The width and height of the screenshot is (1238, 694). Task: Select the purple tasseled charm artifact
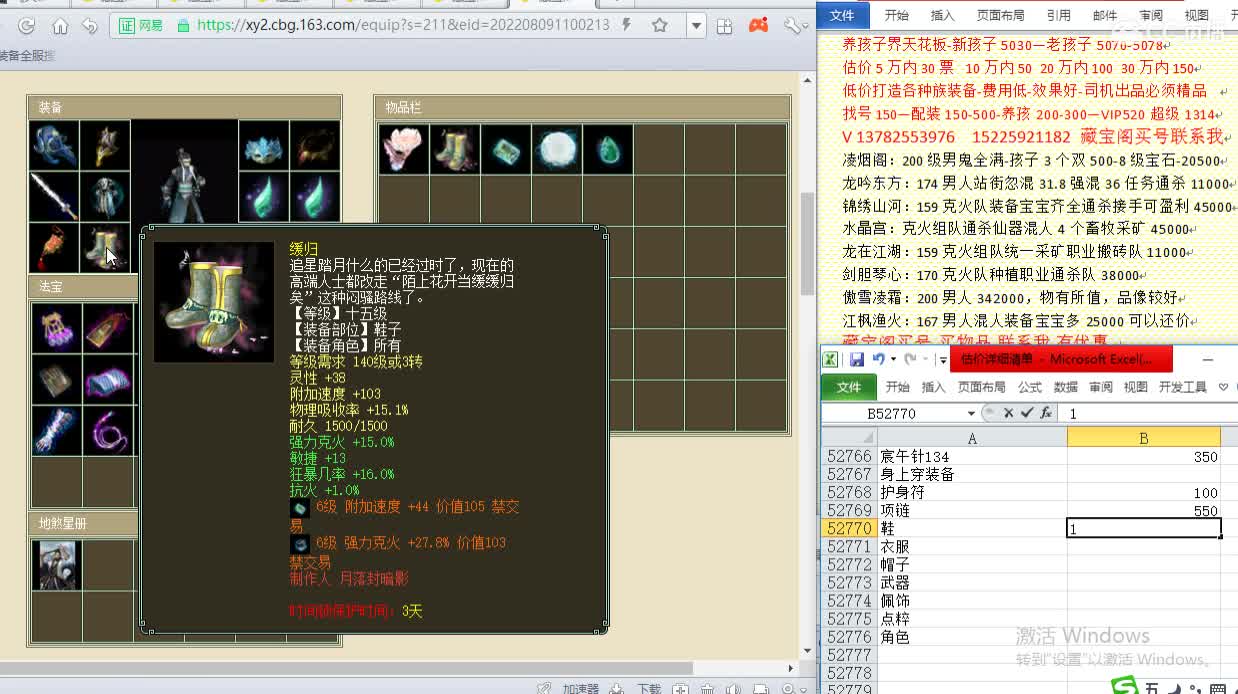tap(56, 328)
